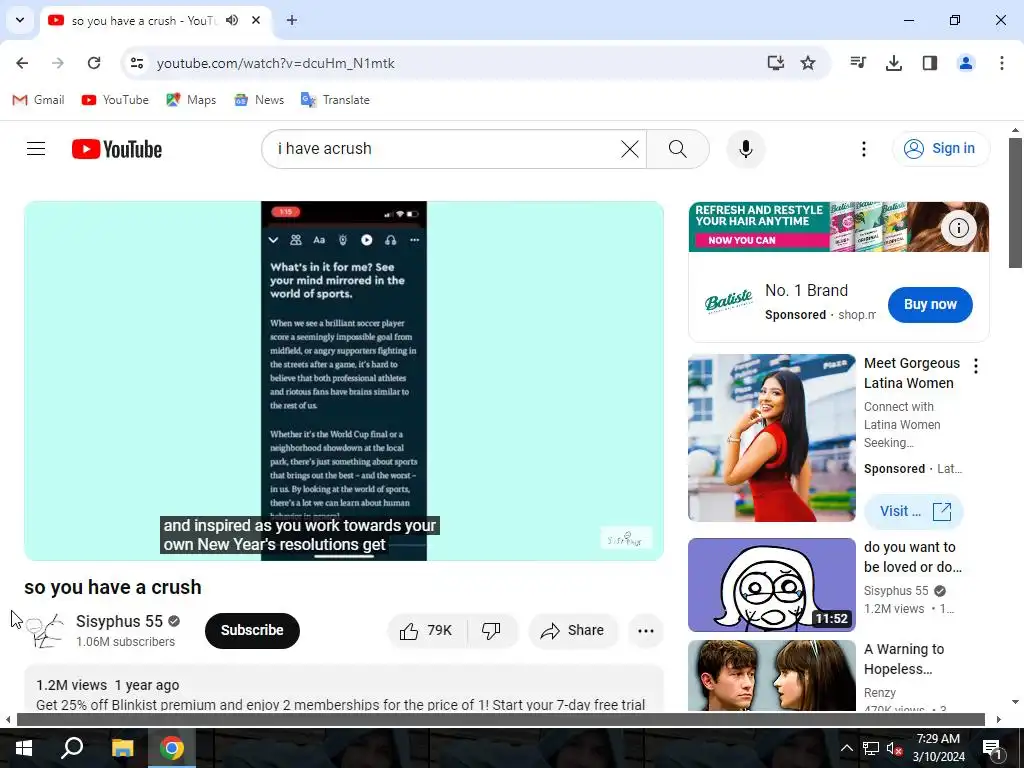Open options for Latina Women ad
The image size is (1024, 768).
click(x=976, y=366)
